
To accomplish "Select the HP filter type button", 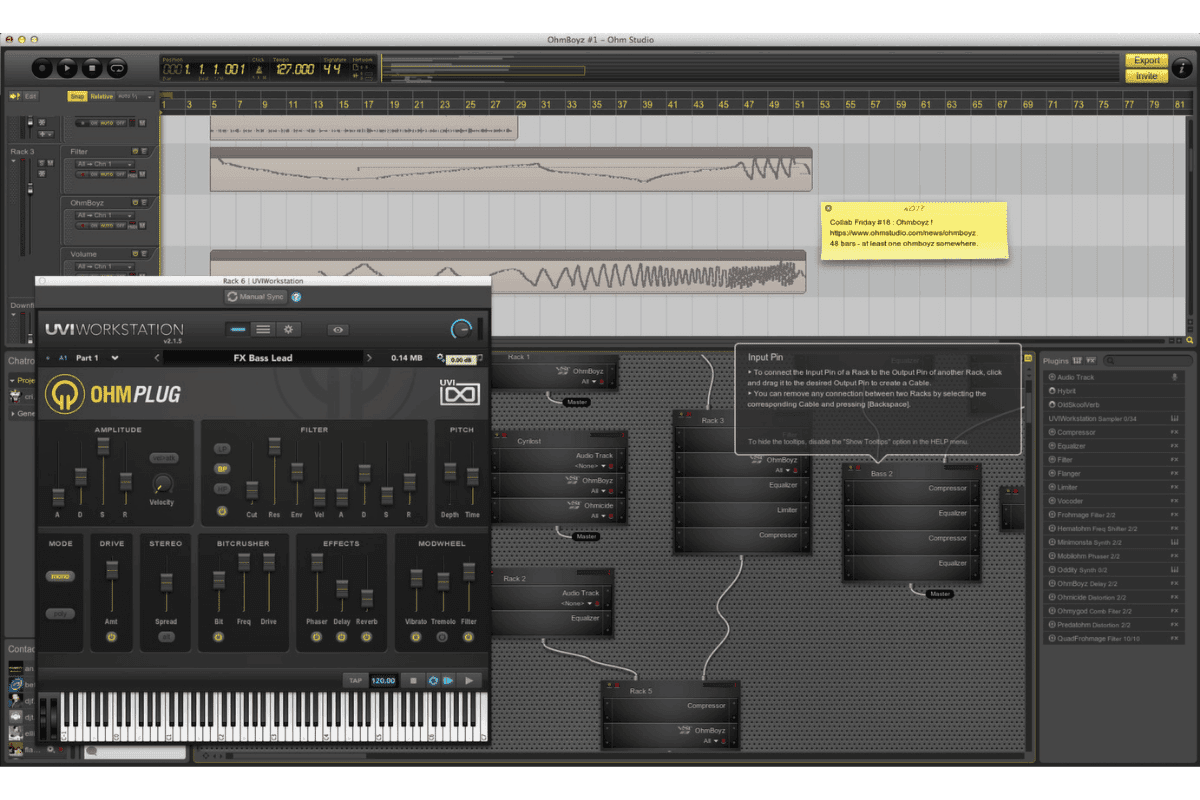I will click(x=222, y=488).
